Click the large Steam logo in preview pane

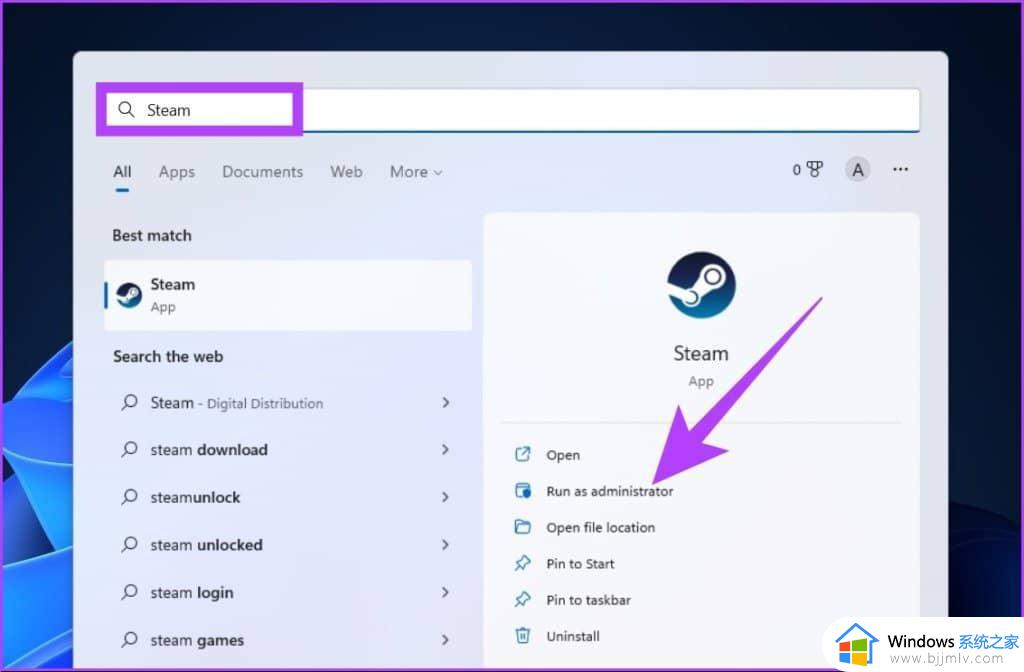(701, 285)
